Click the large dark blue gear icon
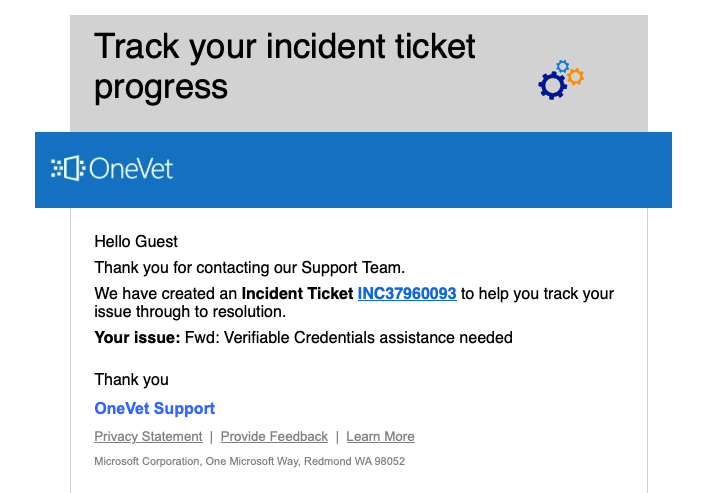Image resolution: width=704 pixels, height=493 pixels. tap(552, 85)
